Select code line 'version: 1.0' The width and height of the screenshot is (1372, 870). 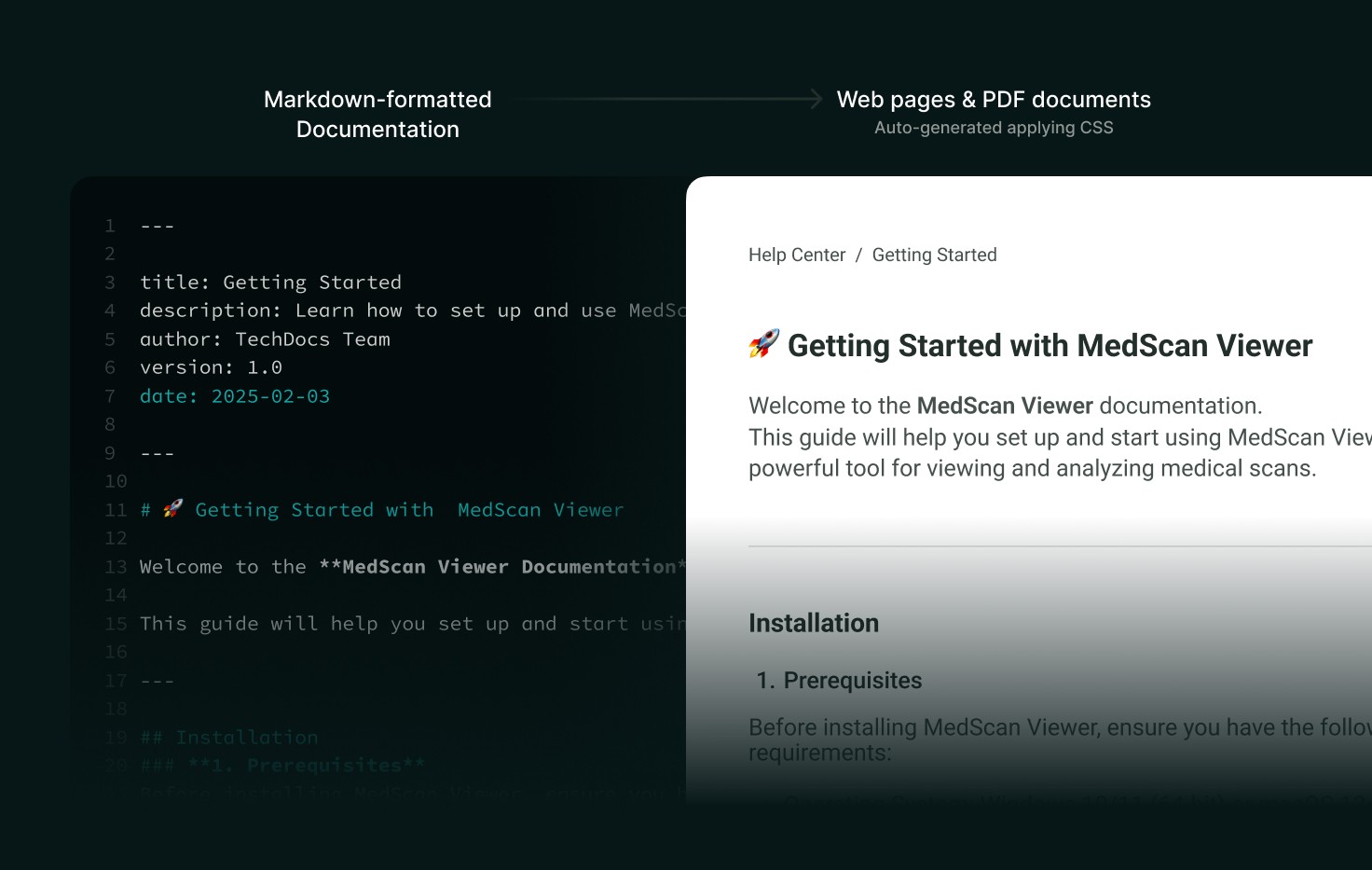point(211,367)
